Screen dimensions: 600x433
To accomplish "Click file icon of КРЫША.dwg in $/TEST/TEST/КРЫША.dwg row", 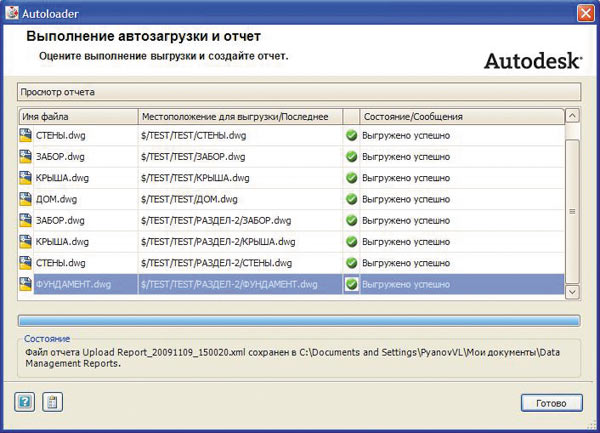I will coord(26,178).
